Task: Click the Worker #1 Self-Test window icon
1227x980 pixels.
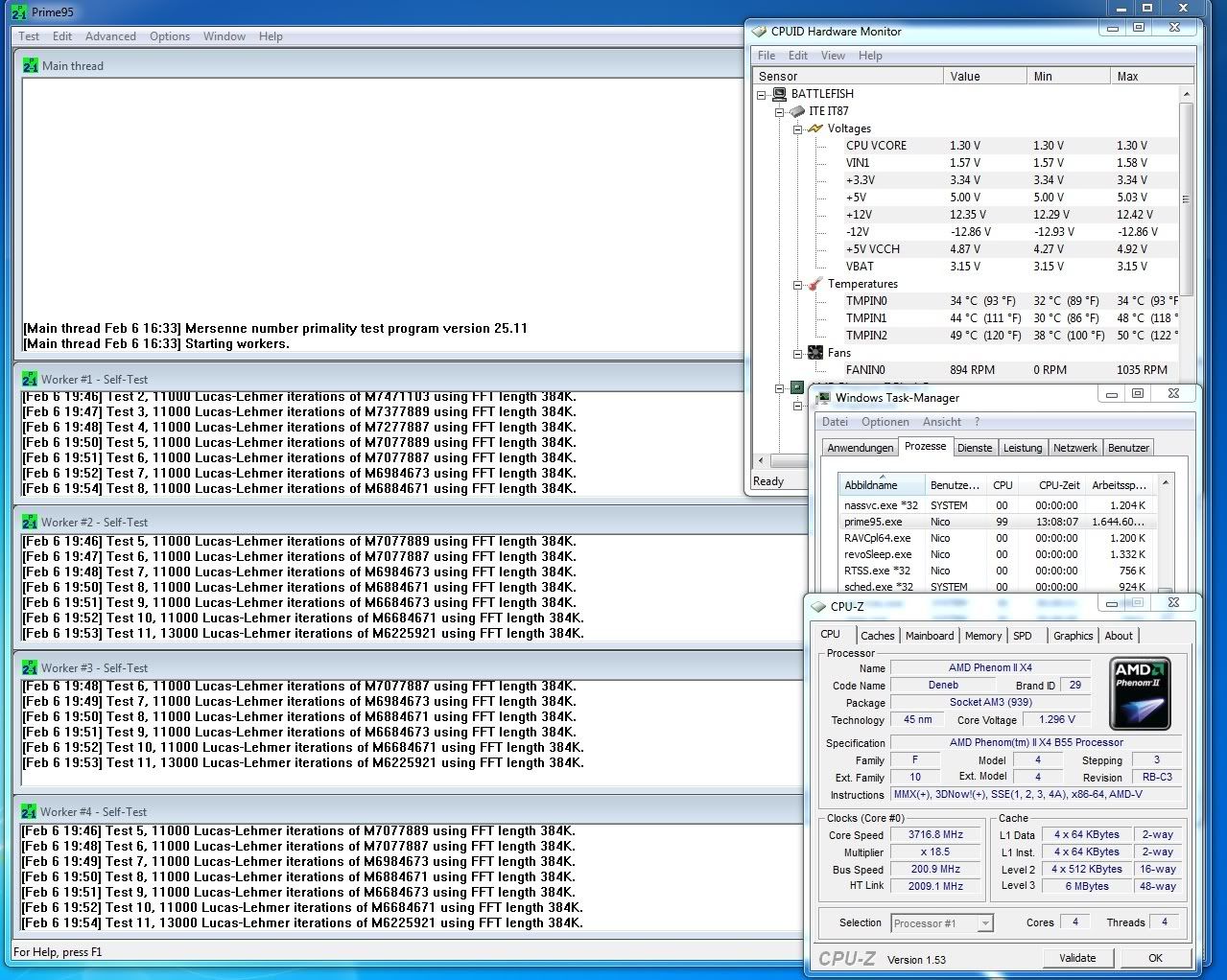Action: (x=29, y=380)
